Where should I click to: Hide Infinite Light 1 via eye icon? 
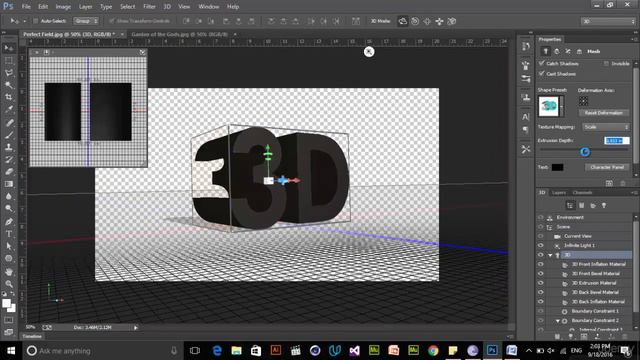click(x=541, y=245)
